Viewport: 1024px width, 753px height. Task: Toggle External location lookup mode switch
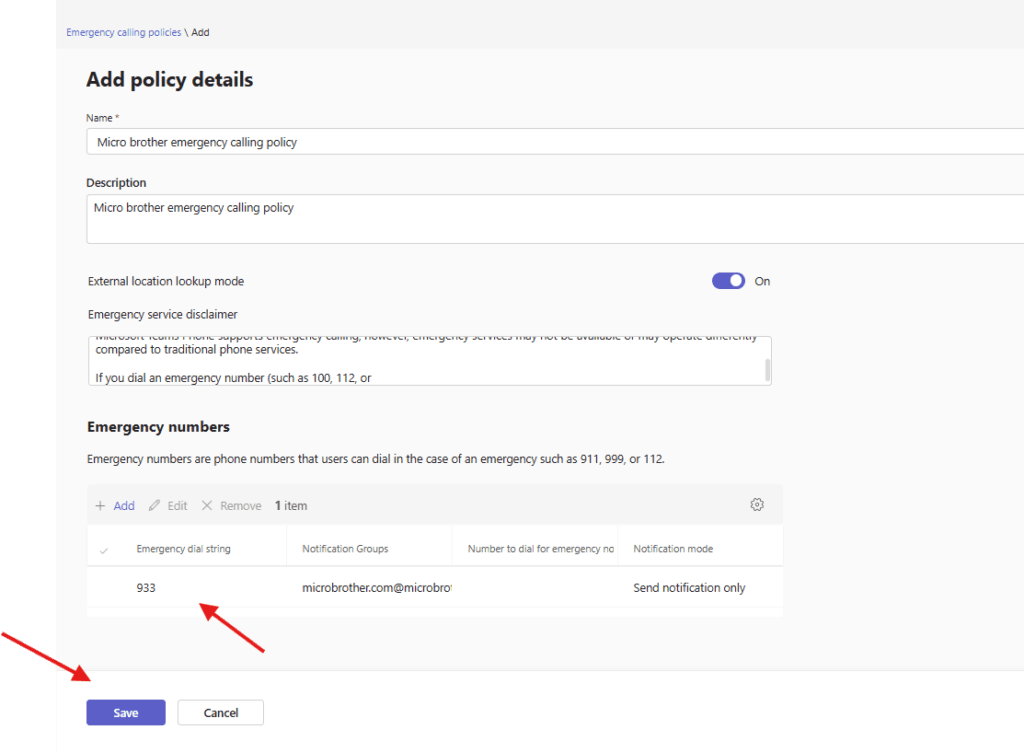pyautogui.click(x=728, y=281)
